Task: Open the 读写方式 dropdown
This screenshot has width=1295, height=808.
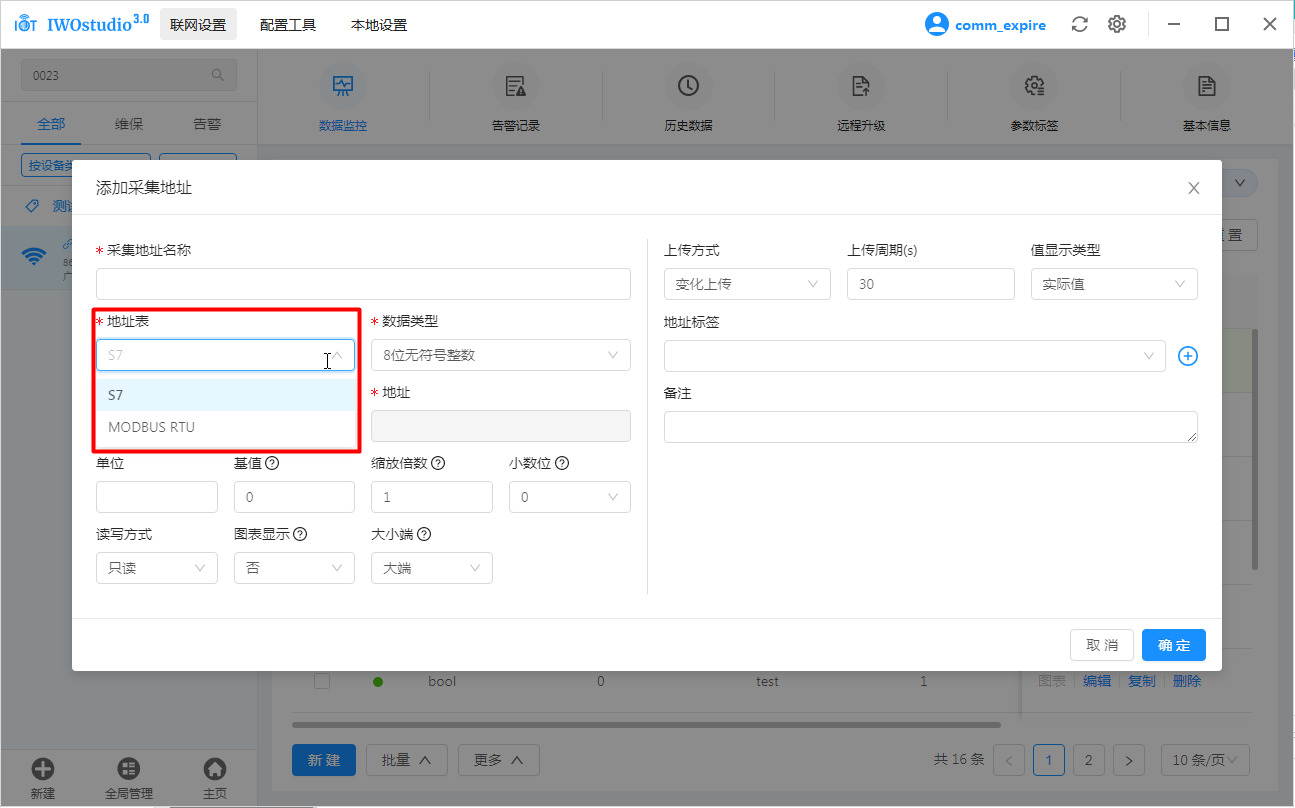Action: [x=156, y=568]
